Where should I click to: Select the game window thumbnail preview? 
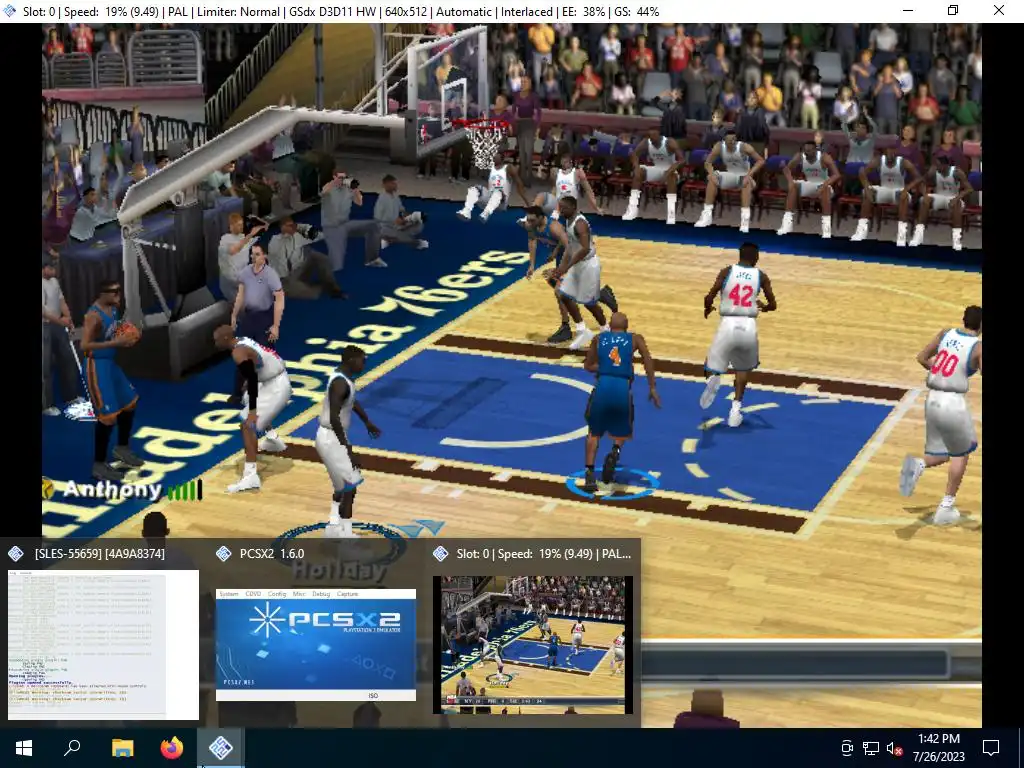click(x=533, y=645)
